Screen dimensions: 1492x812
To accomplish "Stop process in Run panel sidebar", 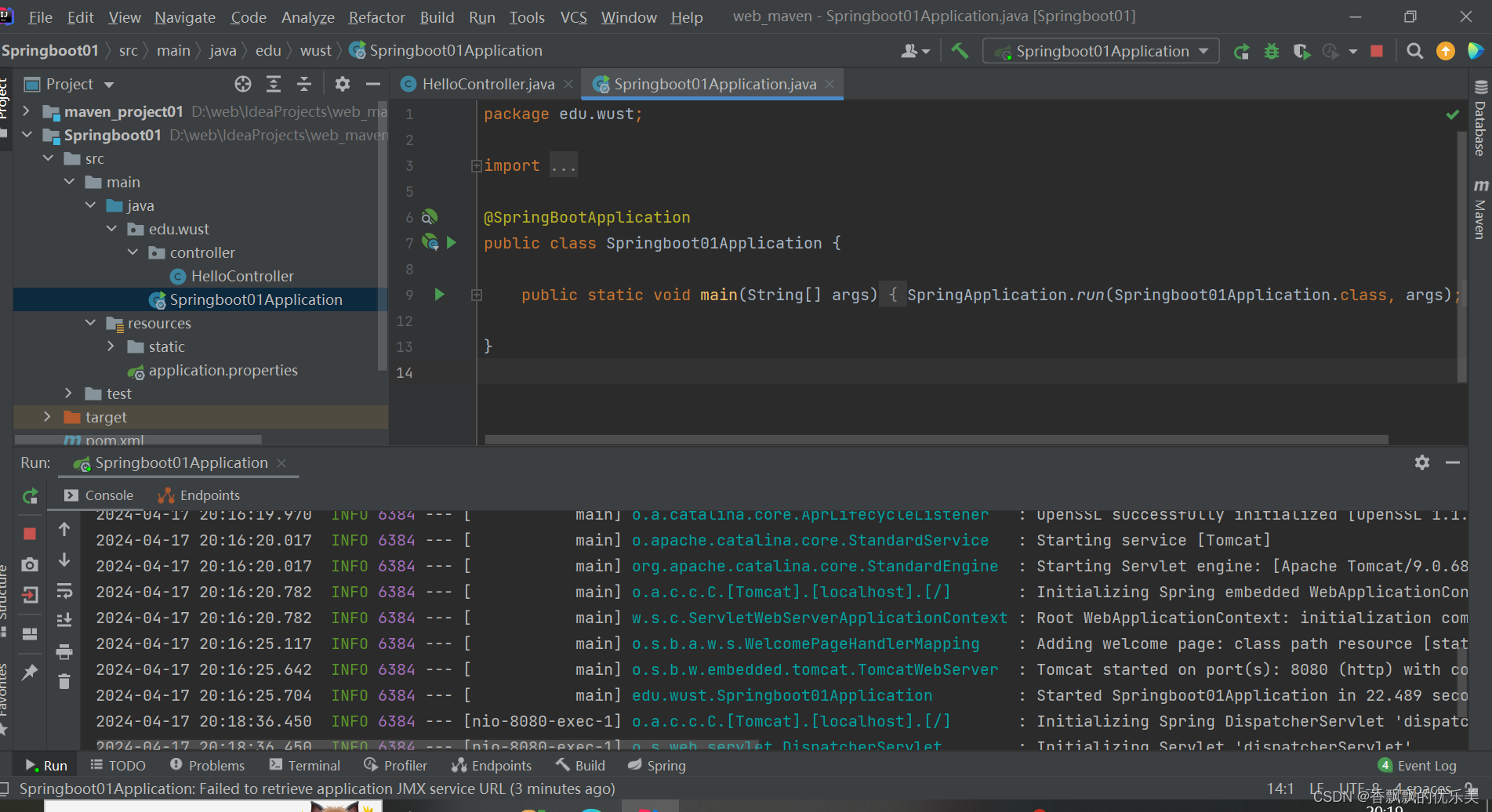I will (x=30, y=534).
